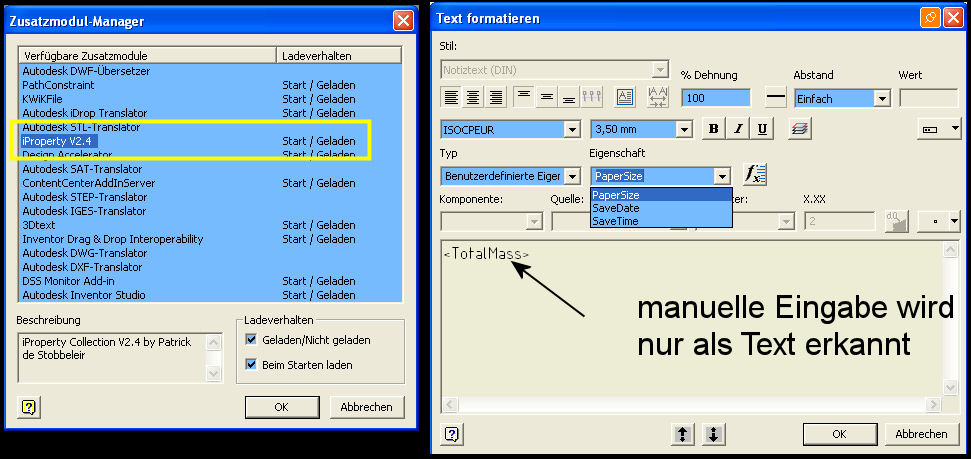971x459 pixels.
Task: Open the small dot dropdown near X.XX
Action: 939,221
